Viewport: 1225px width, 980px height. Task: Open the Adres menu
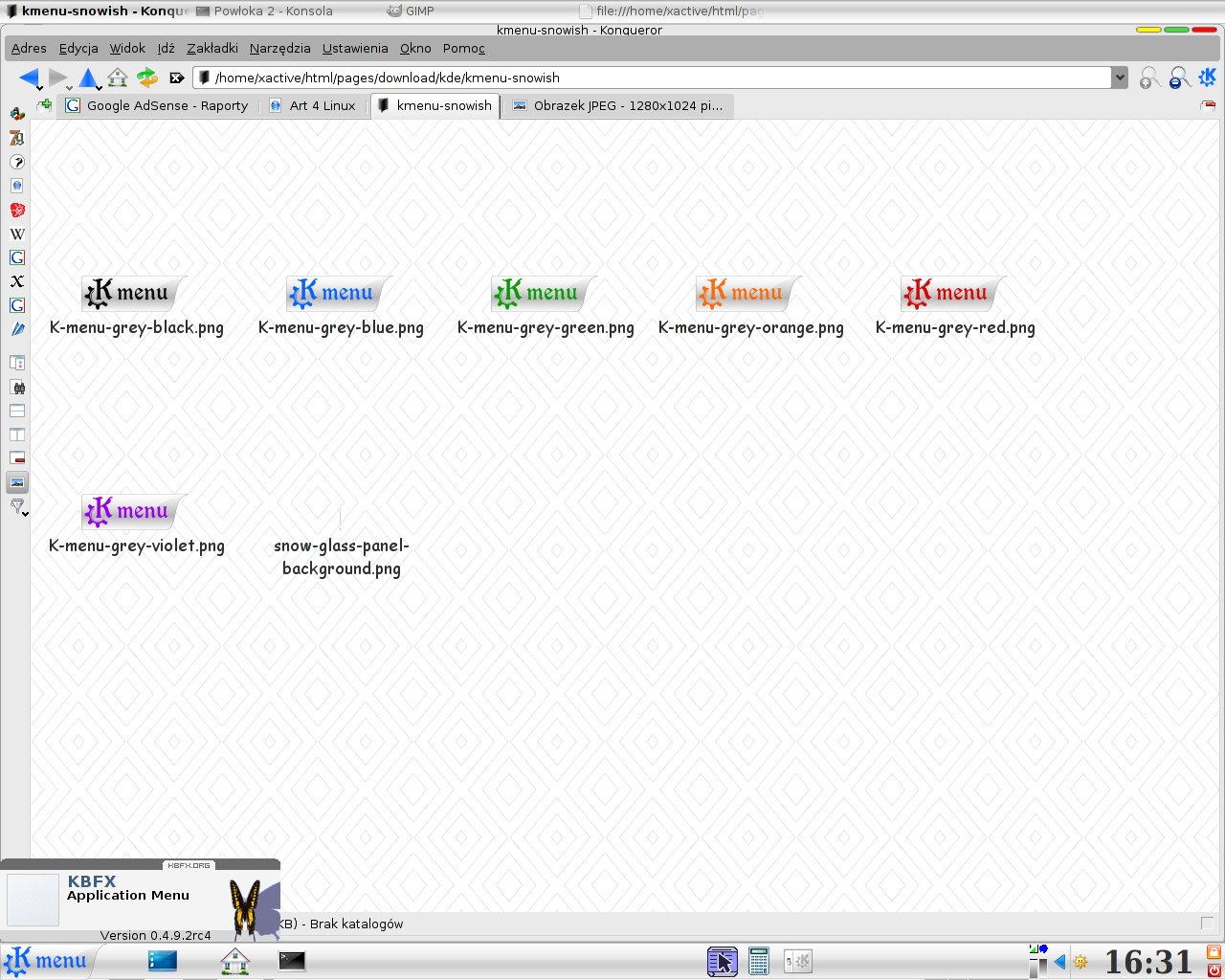pos(29,48)
